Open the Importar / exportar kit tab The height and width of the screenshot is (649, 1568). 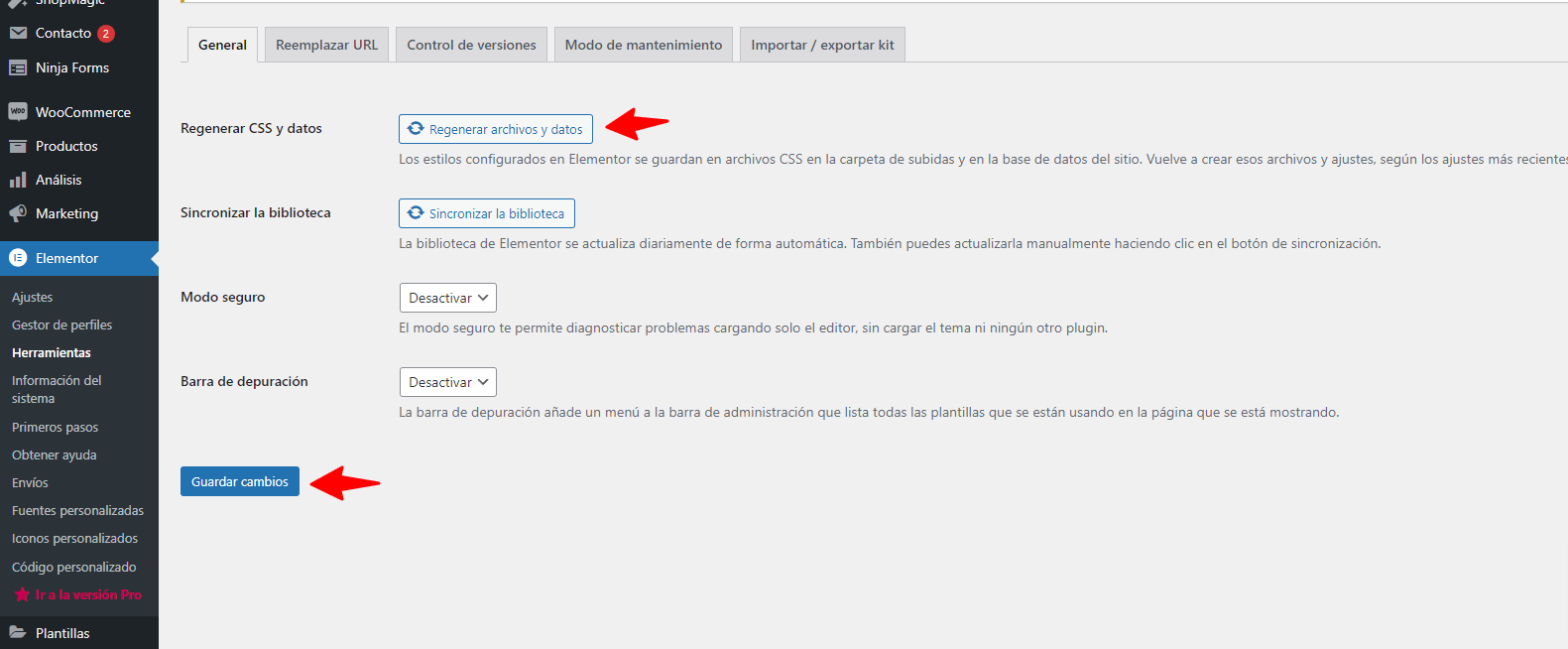(x=822, y=45)
